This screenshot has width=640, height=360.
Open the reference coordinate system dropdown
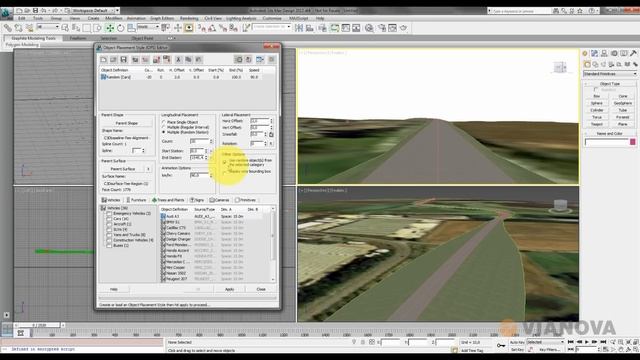pyautogui.click(x=148, y=27)
